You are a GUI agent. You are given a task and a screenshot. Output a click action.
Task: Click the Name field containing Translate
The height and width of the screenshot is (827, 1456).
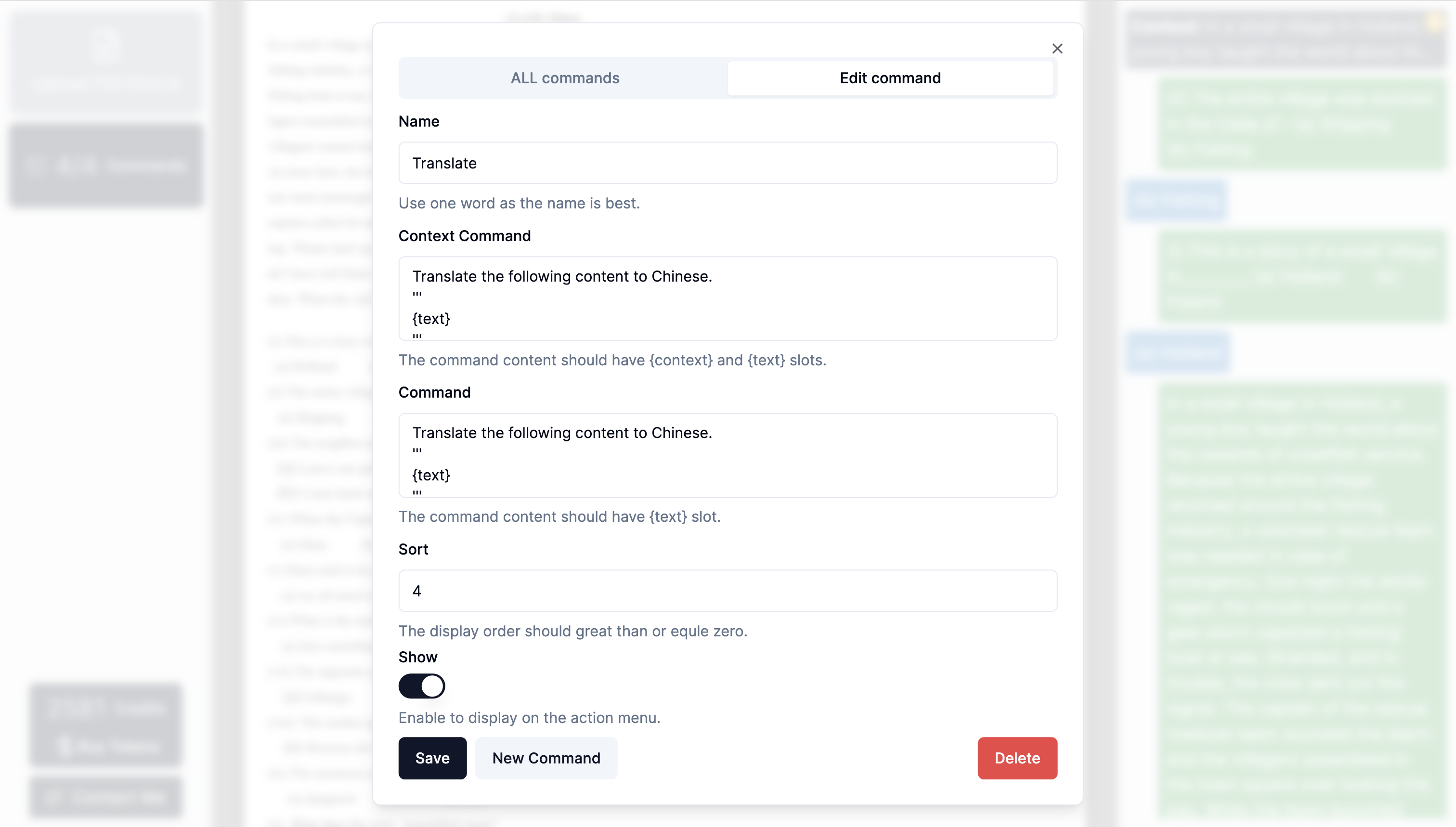tap(727, 163)
